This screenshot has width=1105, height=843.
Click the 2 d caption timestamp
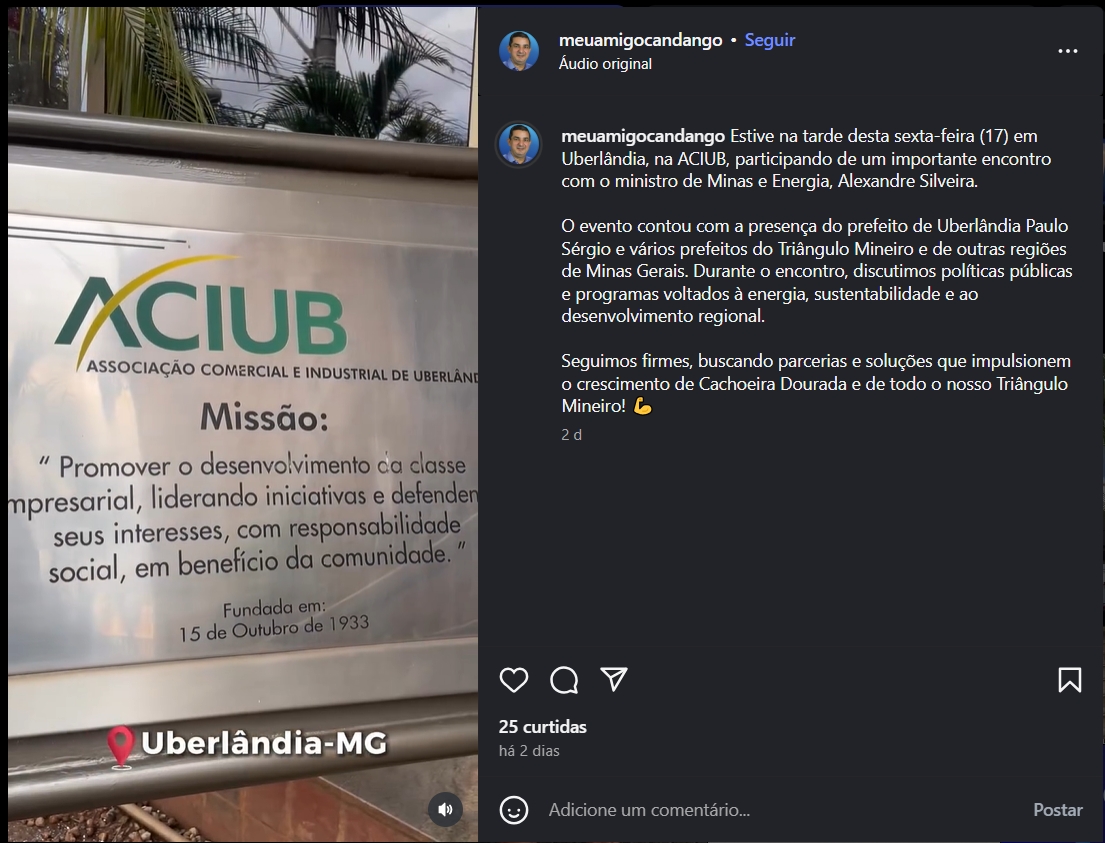(x=572, y=435)
